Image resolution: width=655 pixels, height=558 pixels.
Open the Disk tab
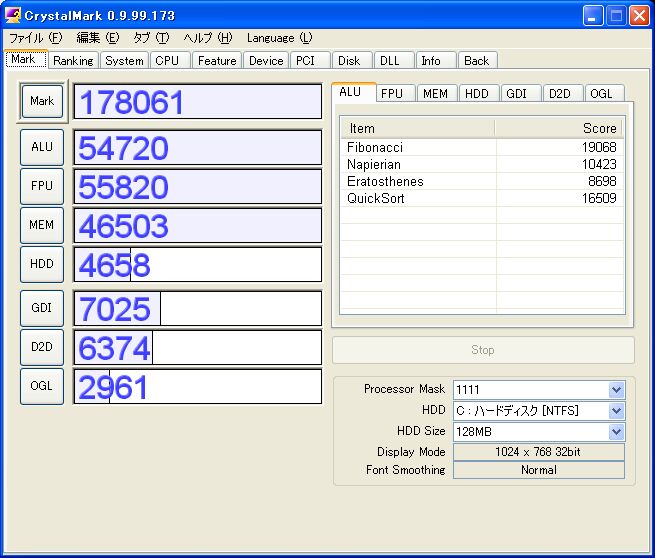pyautogui.click(x=349, y=61)
